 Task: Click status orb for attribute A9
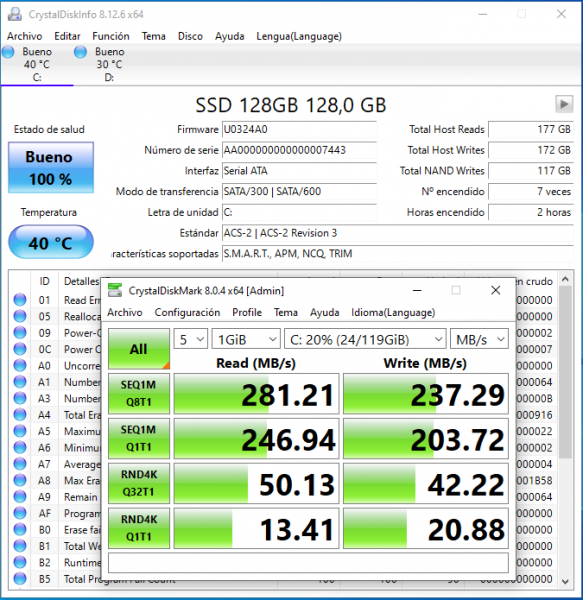click(x=20, y=497)
